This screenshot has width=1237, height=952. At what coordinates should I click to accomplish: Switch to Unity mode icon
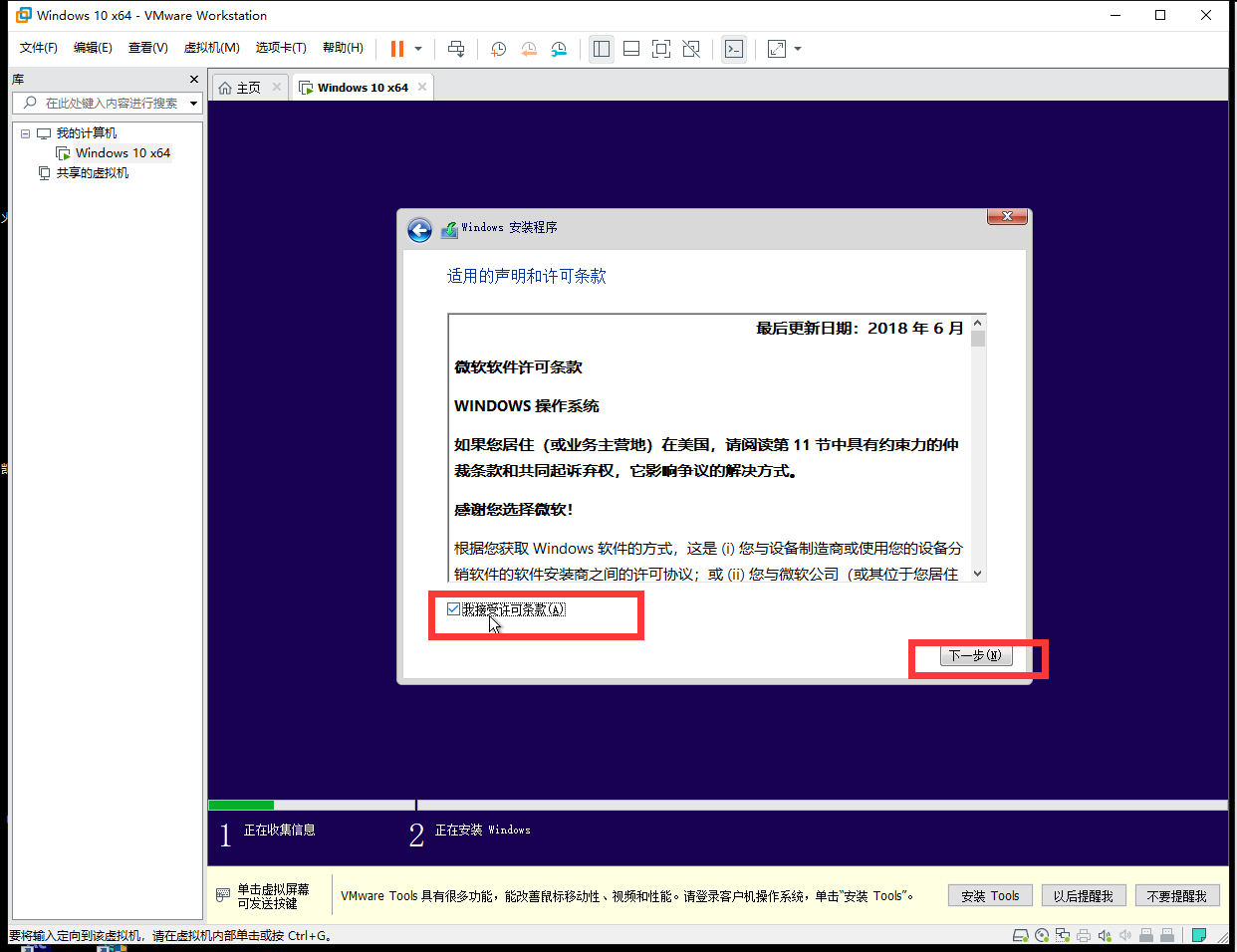(691, 49)
